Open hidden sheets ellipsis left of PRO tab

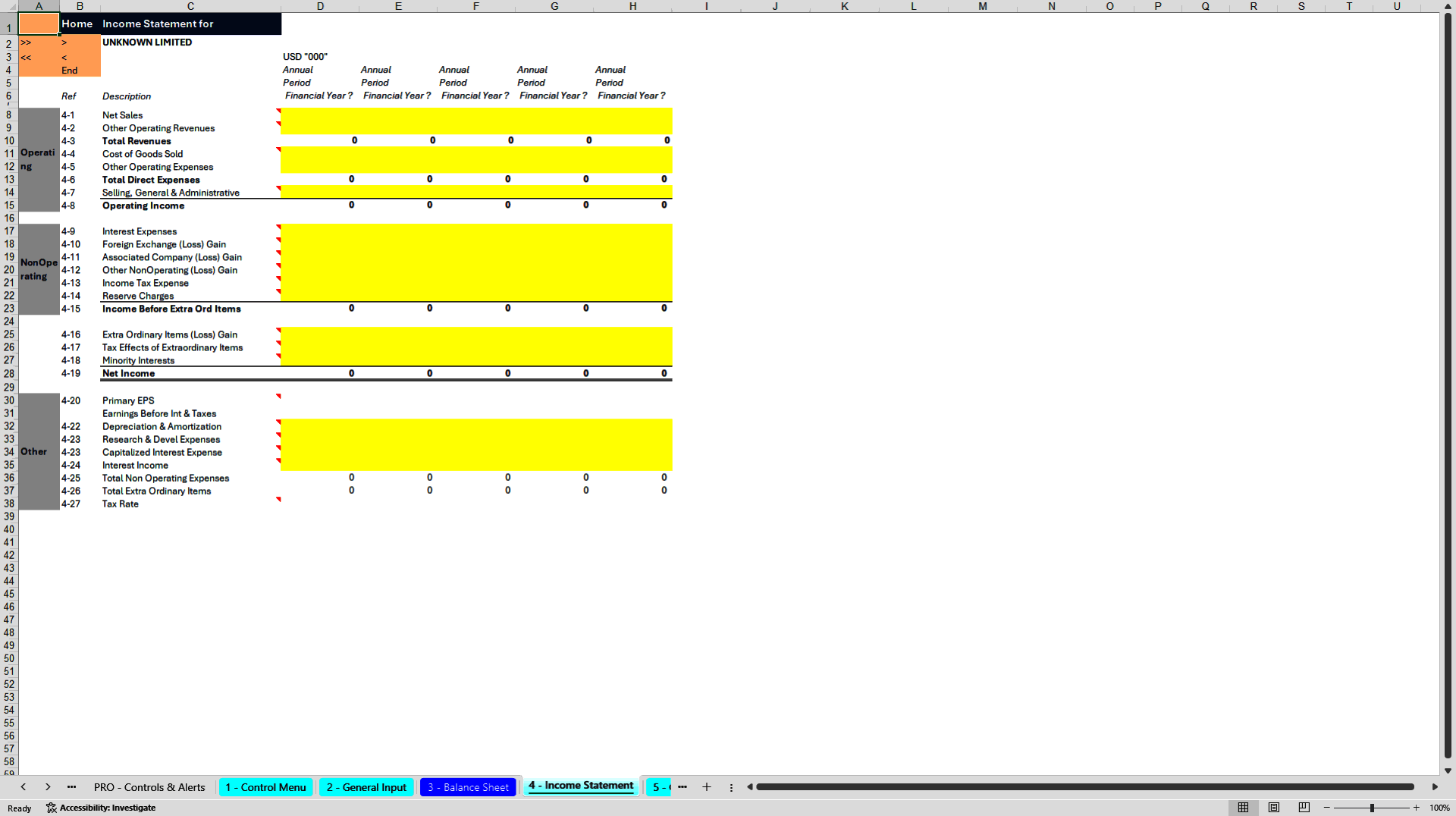point(71,787)
